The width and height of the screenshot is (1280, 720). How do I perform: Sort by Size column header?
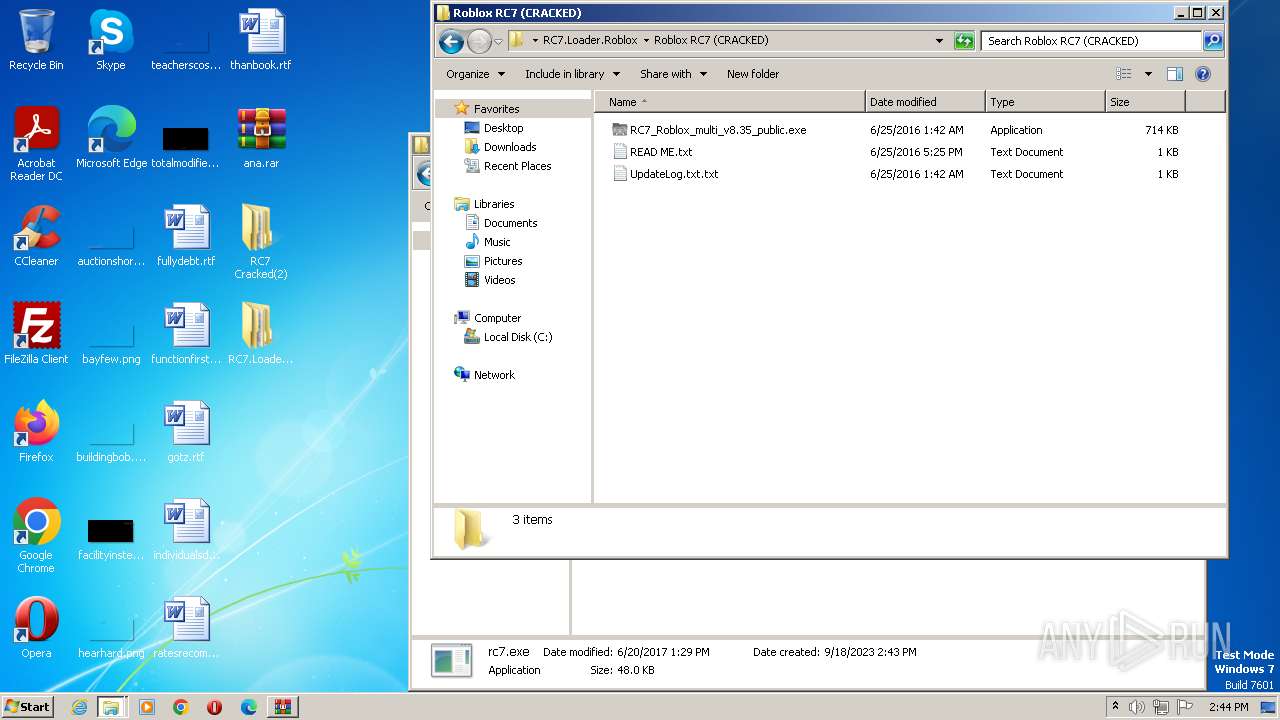coord(1145,102)
